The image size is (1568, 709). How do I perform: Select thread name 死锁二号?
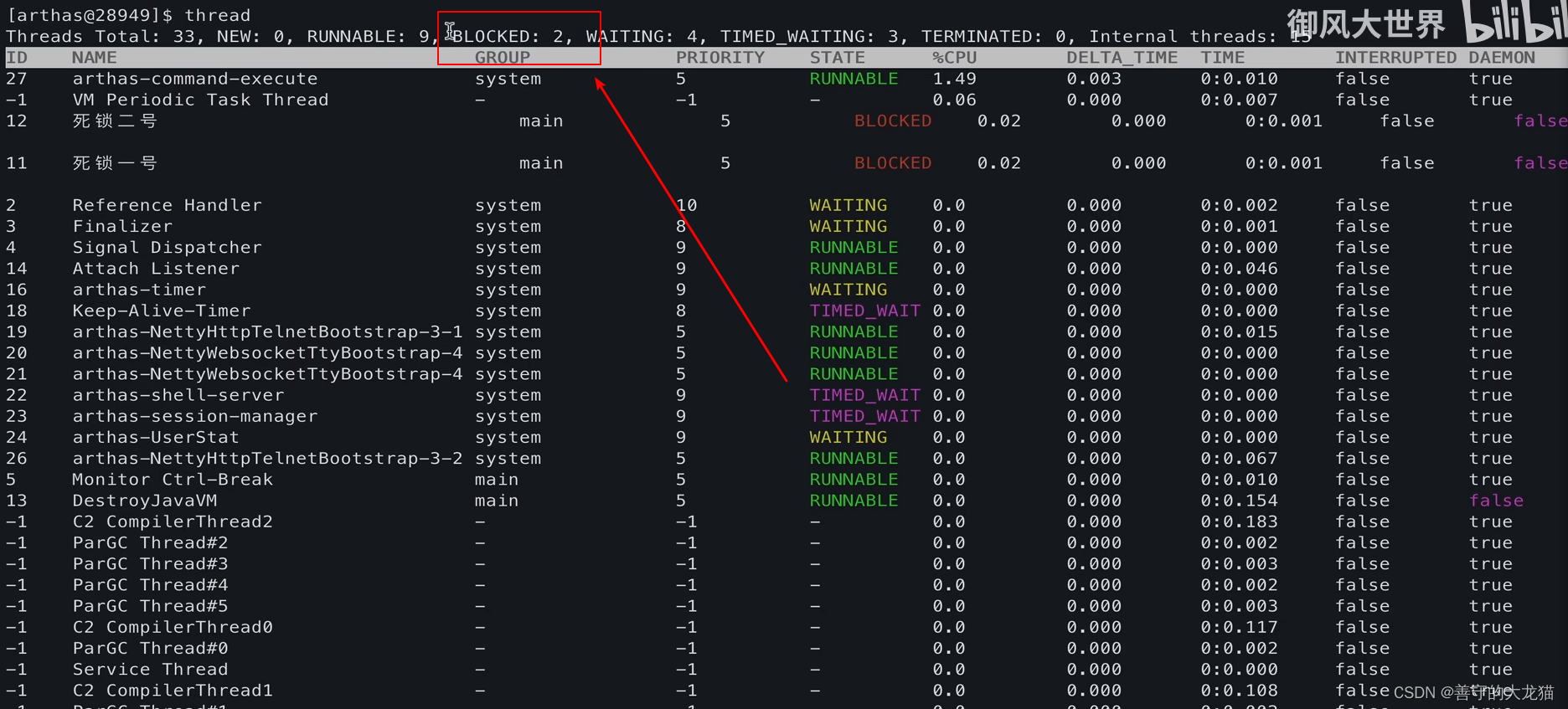click(115, 121)
